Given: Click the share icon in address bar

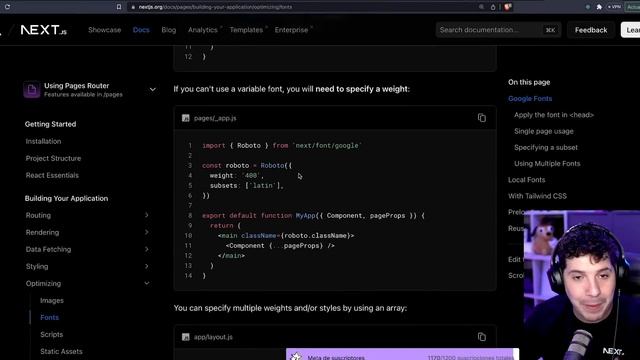Looking at the screenshot, I should point(493,7).
